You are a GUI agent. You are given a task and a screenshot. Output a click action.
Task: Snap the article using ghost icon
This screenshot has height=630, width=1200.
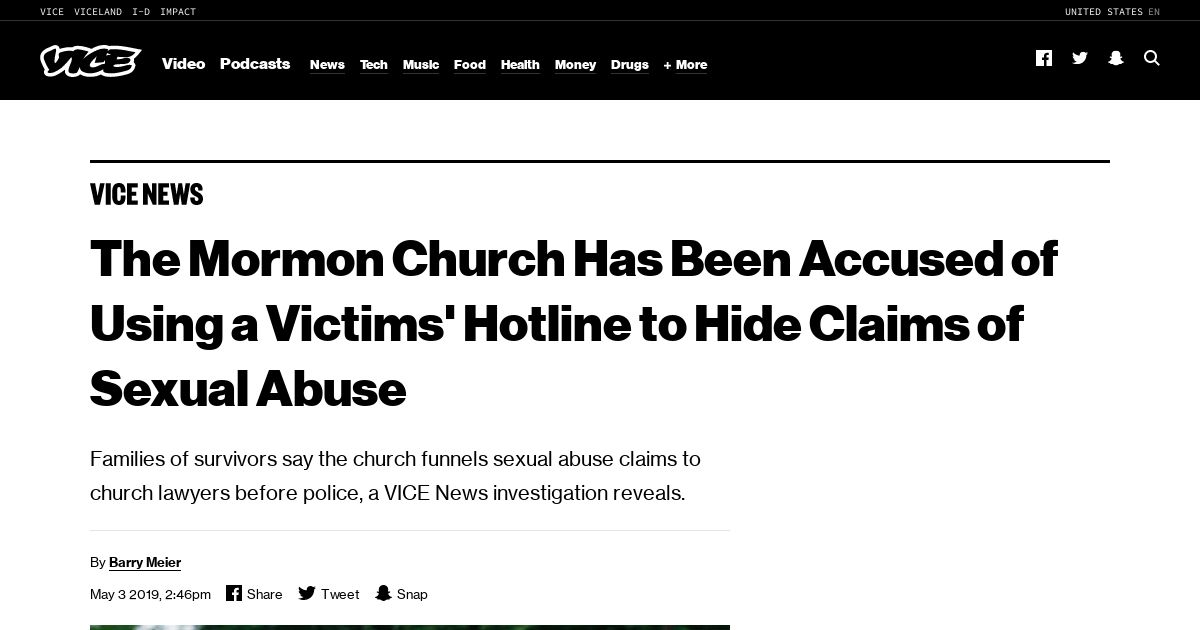click(383, 593)
